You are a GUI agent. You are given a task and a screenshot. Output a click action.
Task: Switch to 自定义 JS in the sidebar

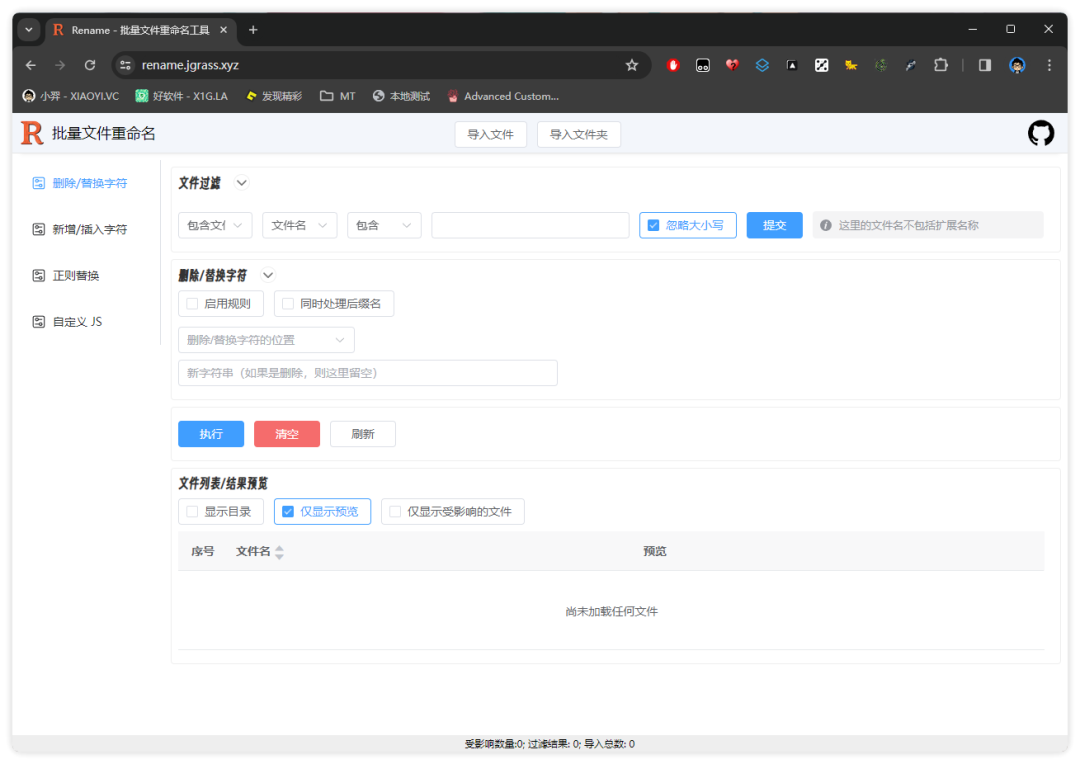(x=77, y=322)
